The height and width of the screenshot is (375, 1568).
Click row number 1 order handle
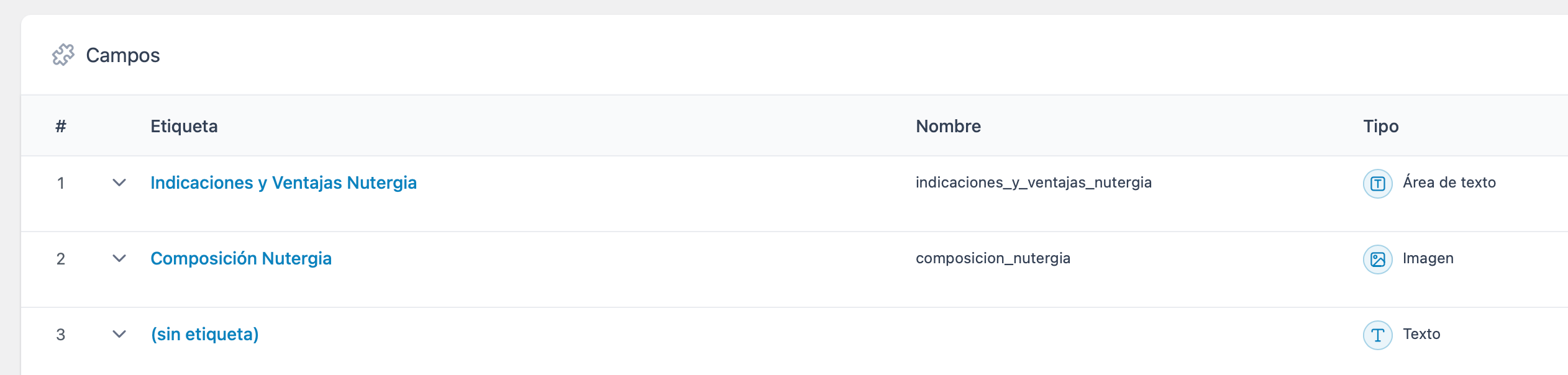[61, 183]
